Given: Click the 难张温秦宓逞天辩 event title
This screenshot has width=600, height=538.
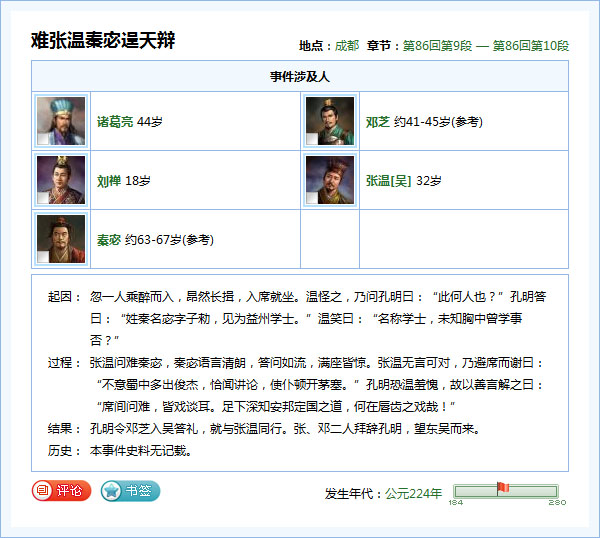Looking at the screenshot, I should tap(104, 41).
